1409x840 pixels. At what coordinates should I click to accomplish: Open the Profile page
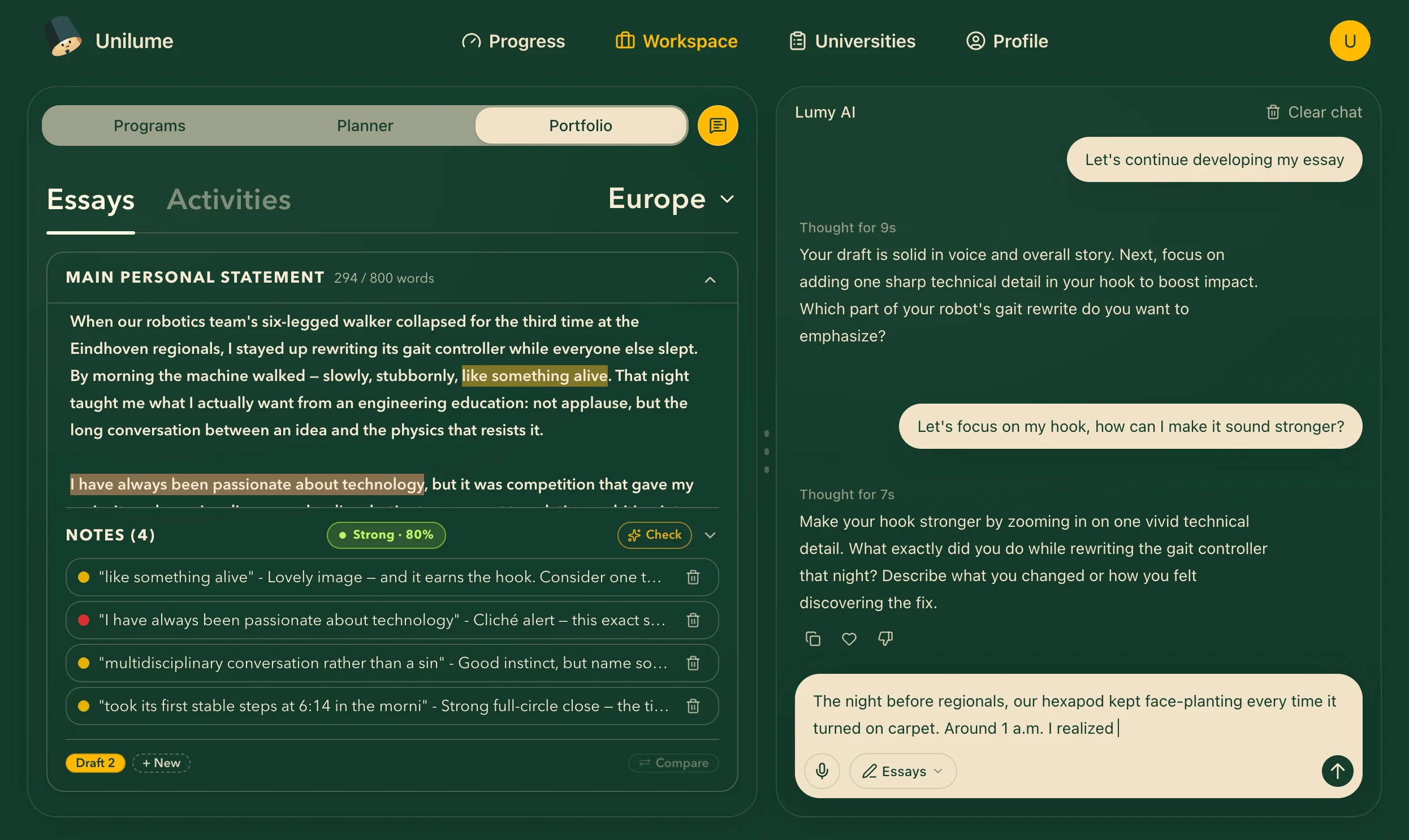1007,41
